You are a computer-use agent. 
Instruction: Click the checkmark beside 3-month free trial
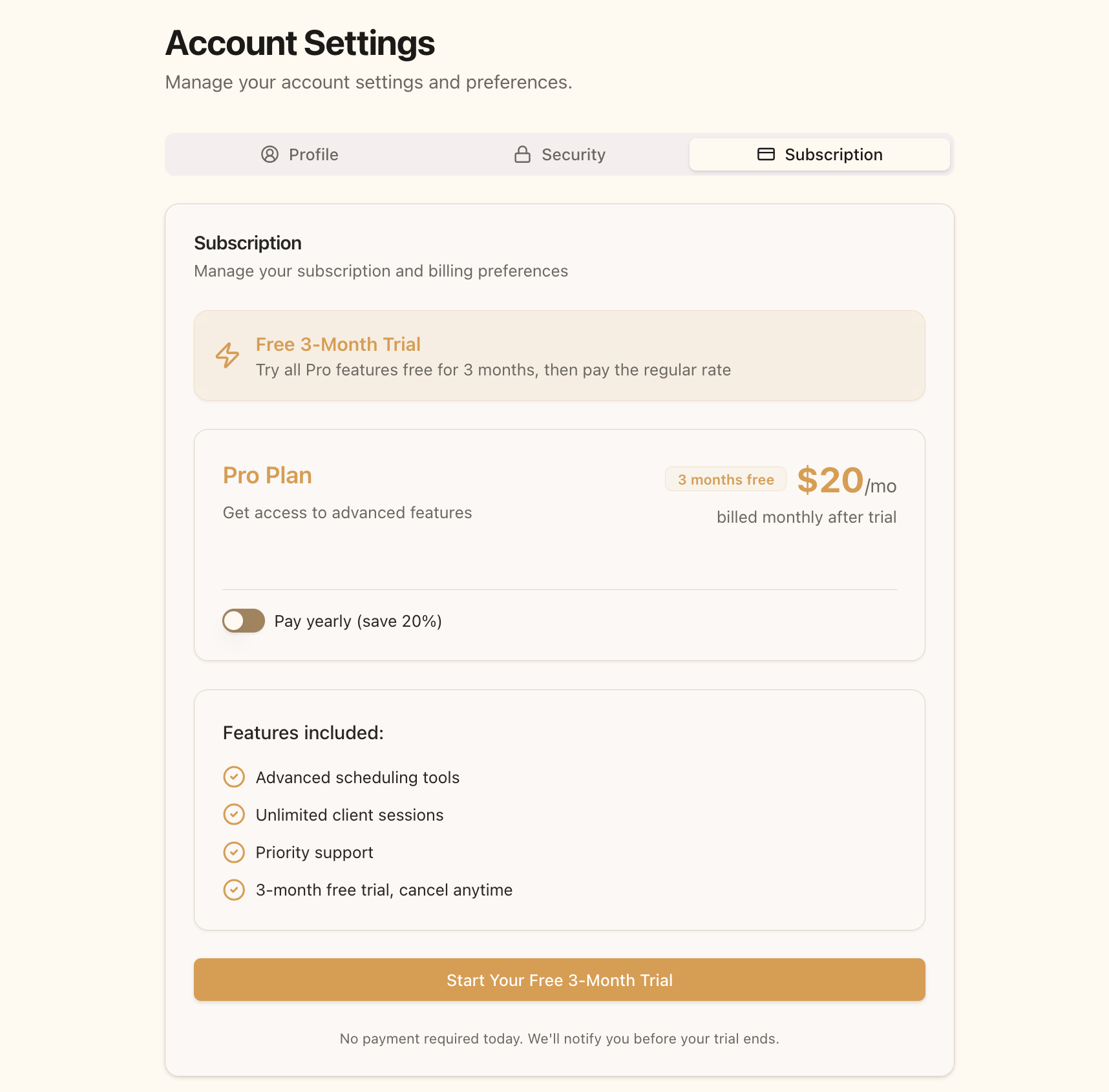234,890
